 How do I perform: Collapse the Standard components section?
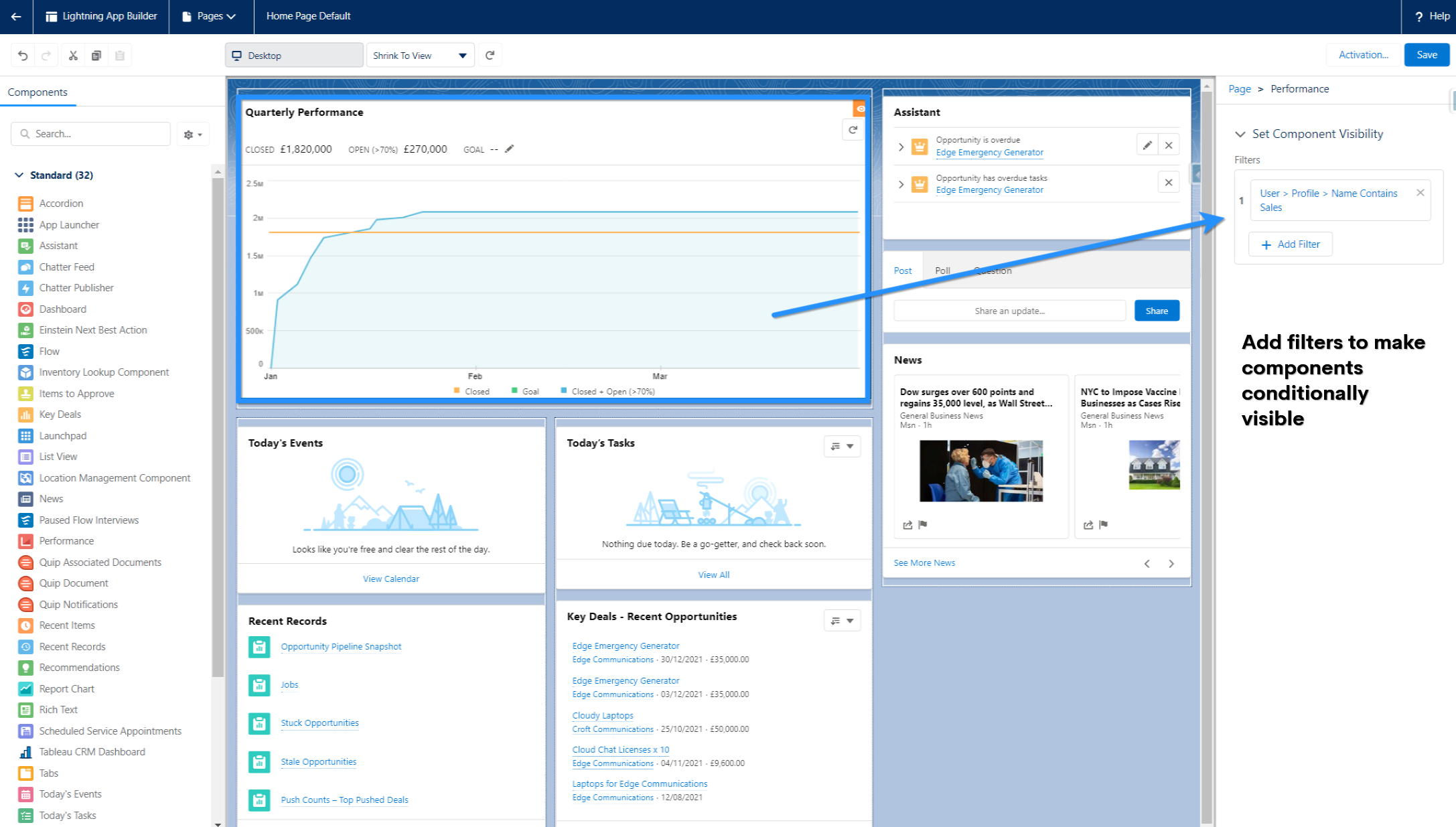tap(19, 175)
